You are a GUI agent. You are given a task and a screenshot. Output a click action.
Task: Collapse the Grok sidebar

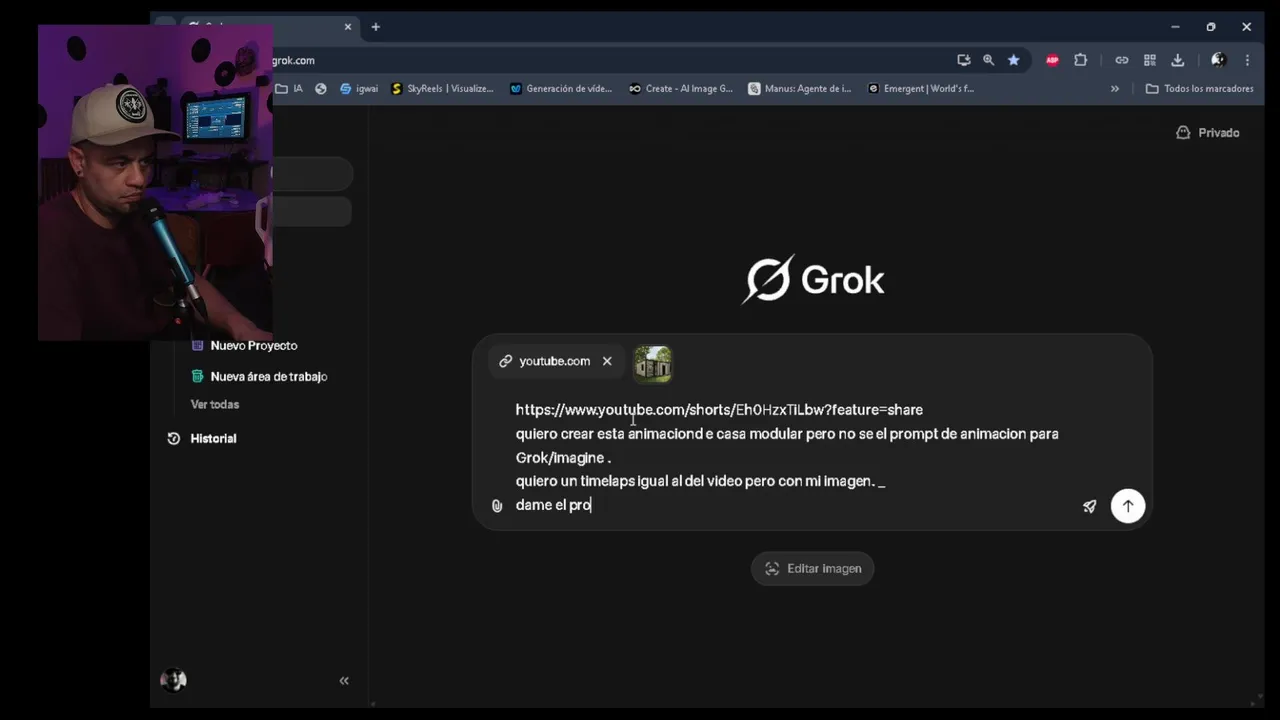pyautogui.click(x=344, y=681)
